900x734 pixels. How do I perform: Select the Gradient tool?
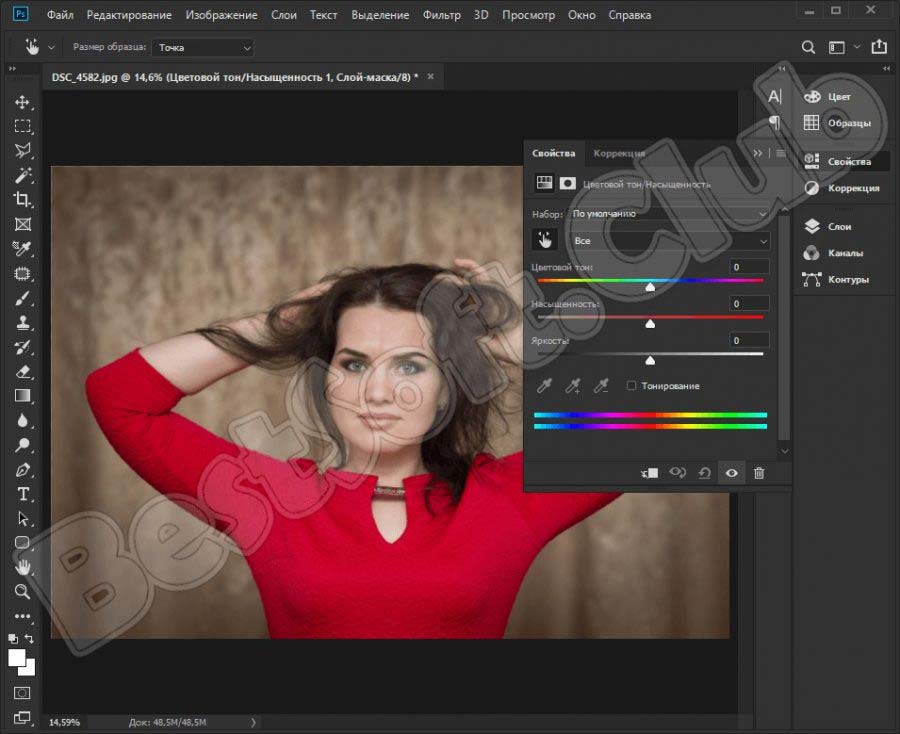[22, 396]
